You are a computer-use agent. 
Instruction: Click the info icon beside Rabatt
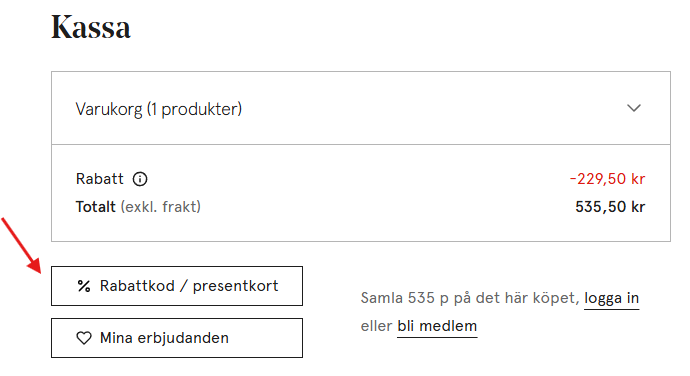(140, 179)
